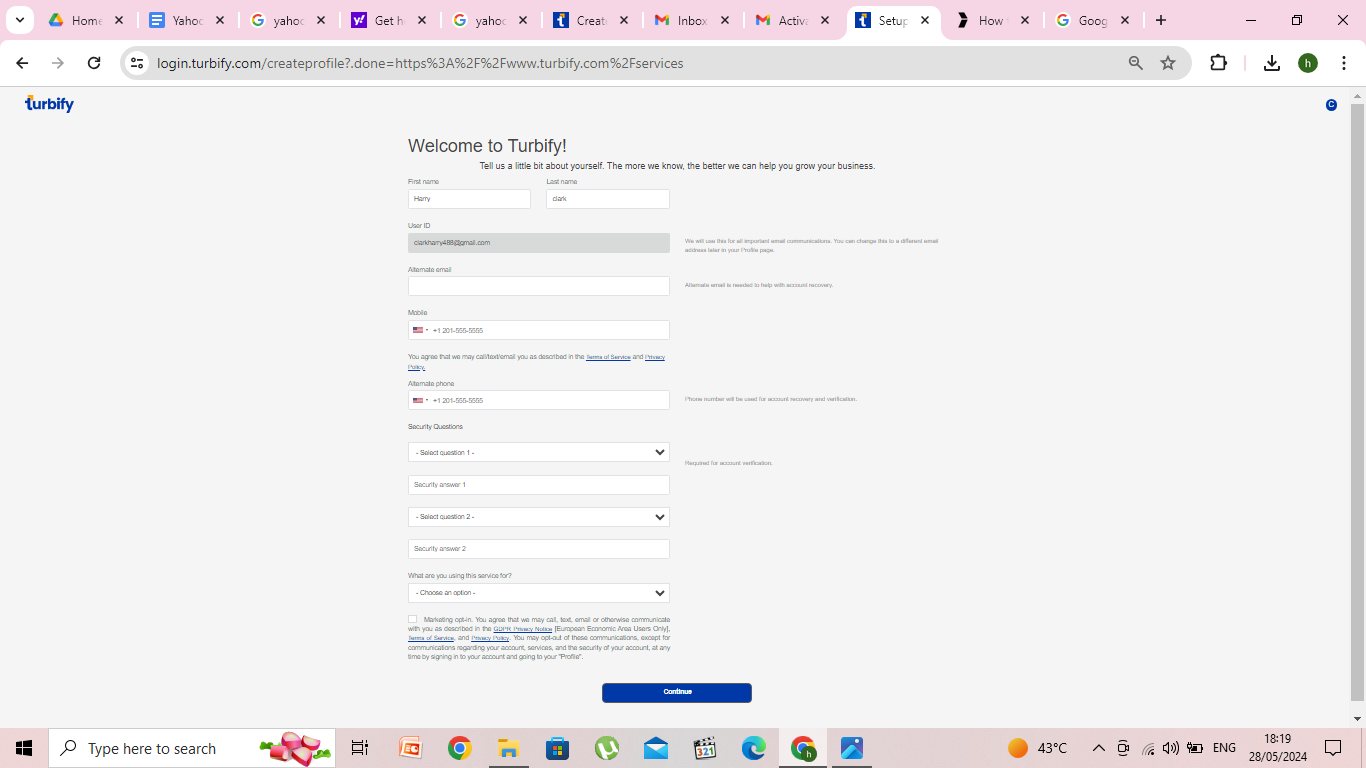View site information icon in address bar

pyautogui.click(x=138, y=63)
